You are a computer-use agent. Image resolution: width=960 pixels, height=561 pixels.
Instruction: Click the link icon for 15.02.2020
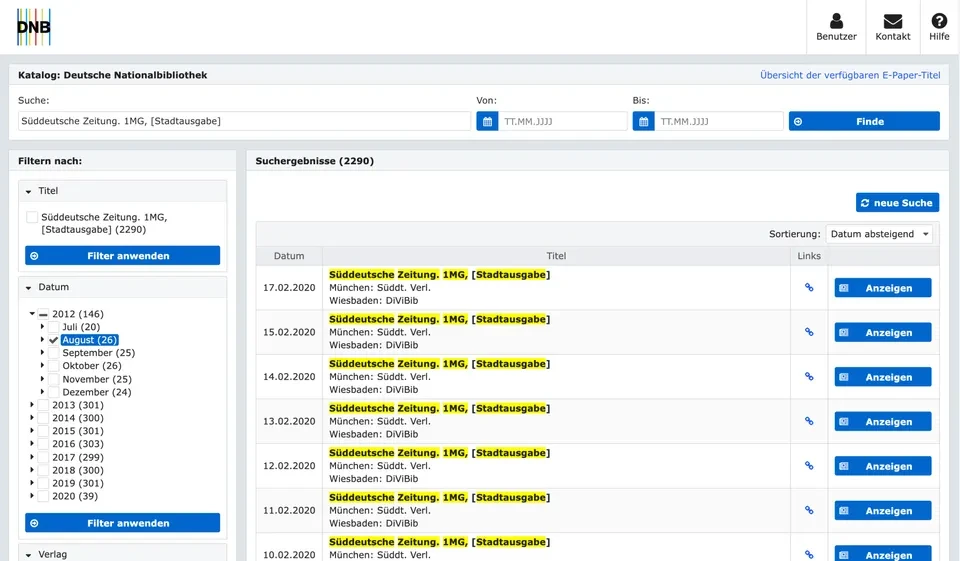pyautogui.click(x=809, y=332)
